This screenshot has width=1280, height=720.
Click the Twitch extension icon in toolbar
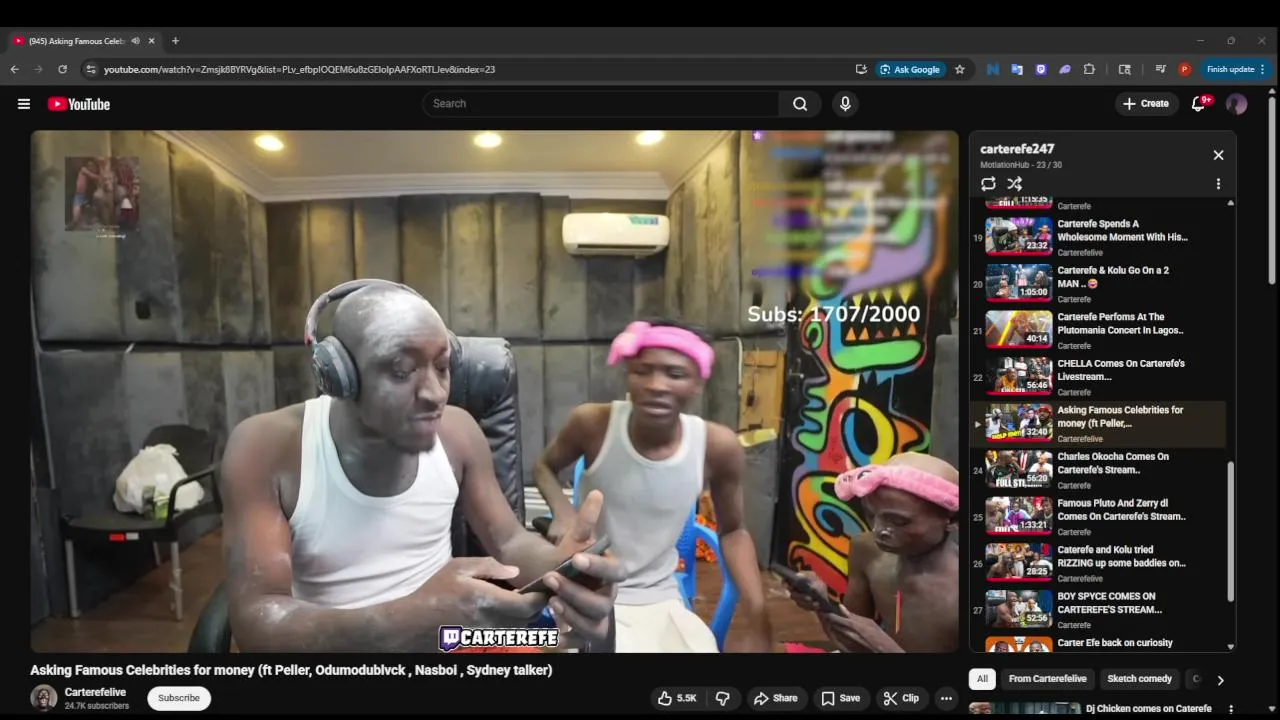coord(1041,69)
